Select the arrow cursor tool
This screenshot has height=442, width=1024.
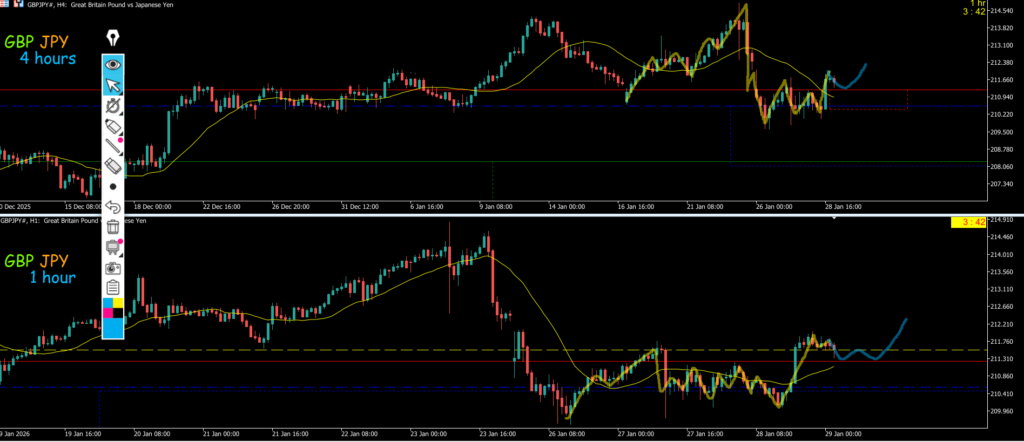click(113, 84)
